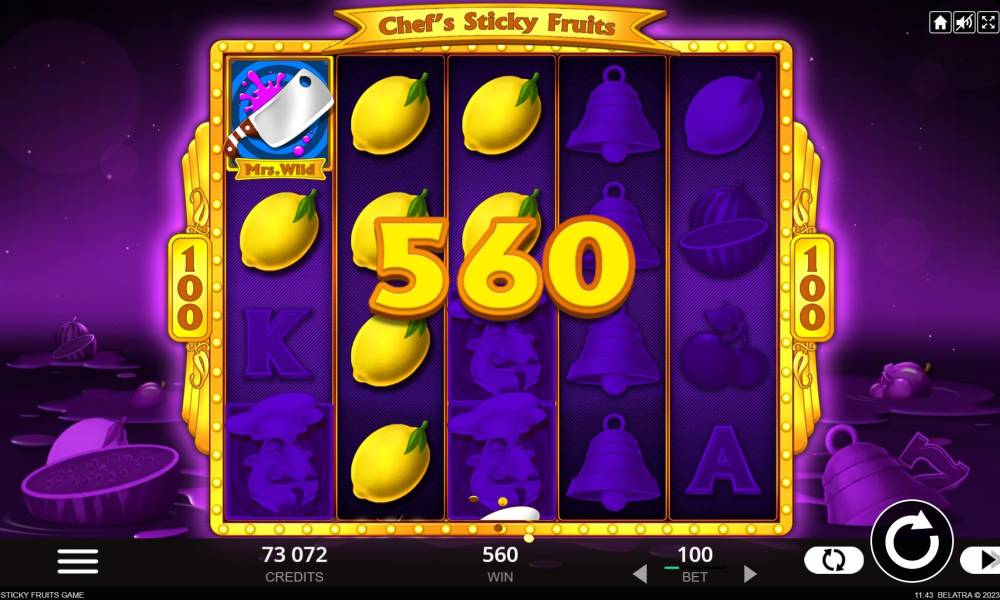Increase bet with right arrow

click(750, 573)
